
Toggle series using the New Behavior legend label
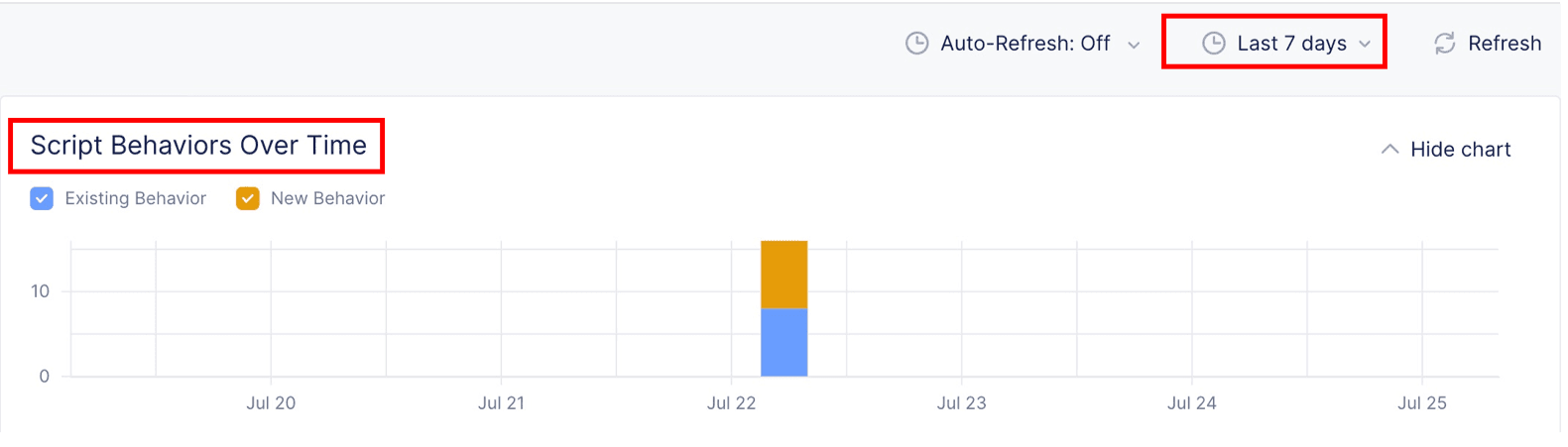tap(327, 199)
